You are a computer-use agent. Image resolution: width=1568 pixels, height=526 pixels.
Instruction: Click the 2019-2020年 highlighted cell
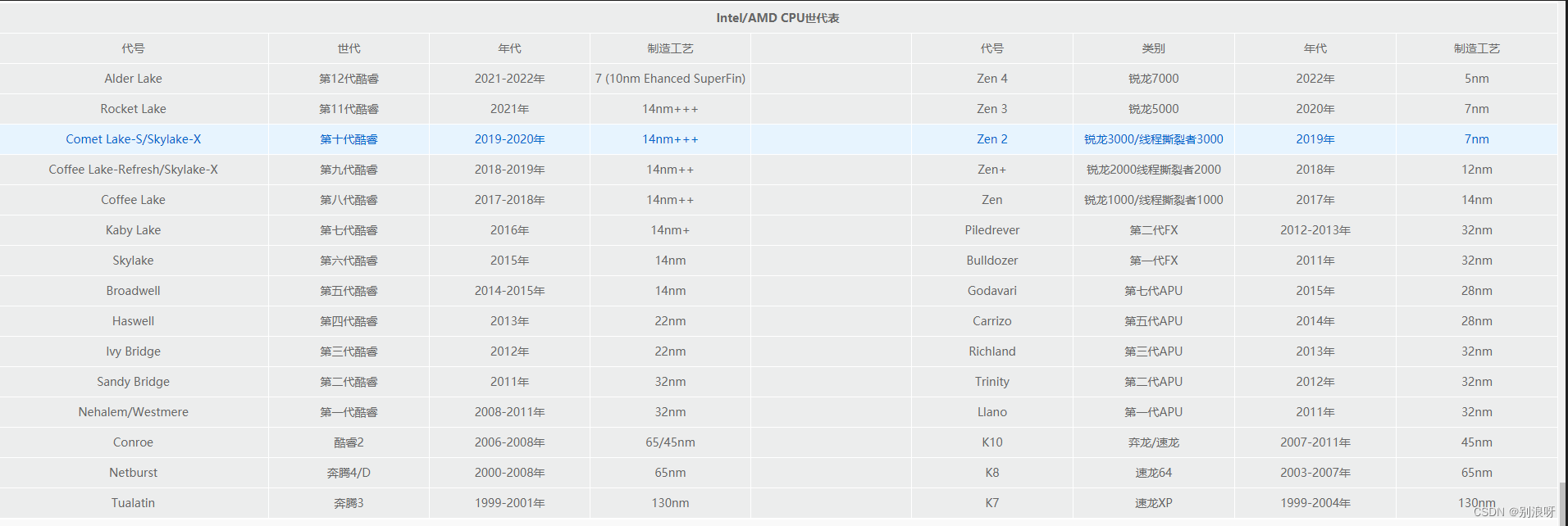click(509, 139)
